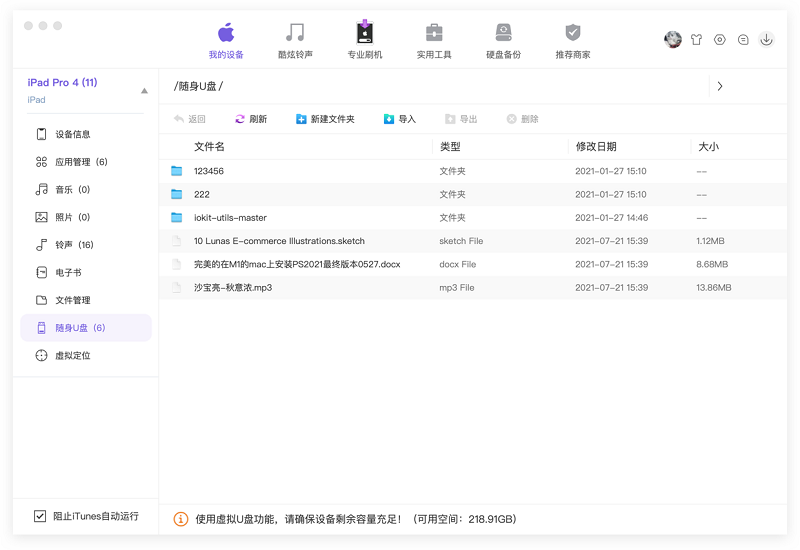
Task: Open the download manager icon
Action: [766, 40]
